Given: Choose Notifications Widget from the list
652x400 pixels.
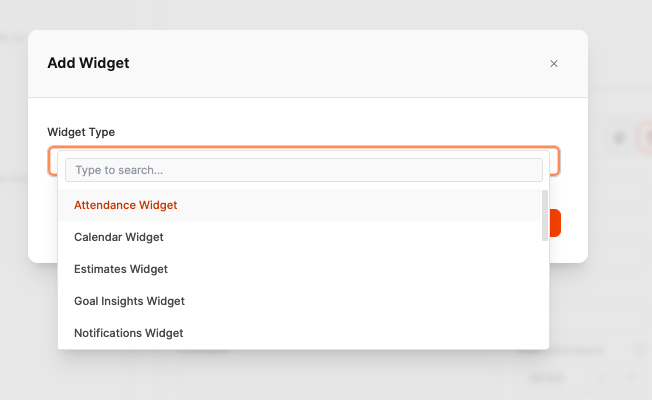Looking at the screenshot, I should (129, 333).
